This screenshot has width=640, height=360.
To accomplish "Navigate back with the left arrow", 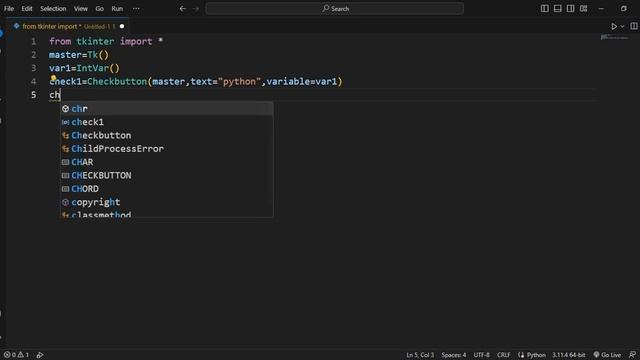I will pos(183,9).
